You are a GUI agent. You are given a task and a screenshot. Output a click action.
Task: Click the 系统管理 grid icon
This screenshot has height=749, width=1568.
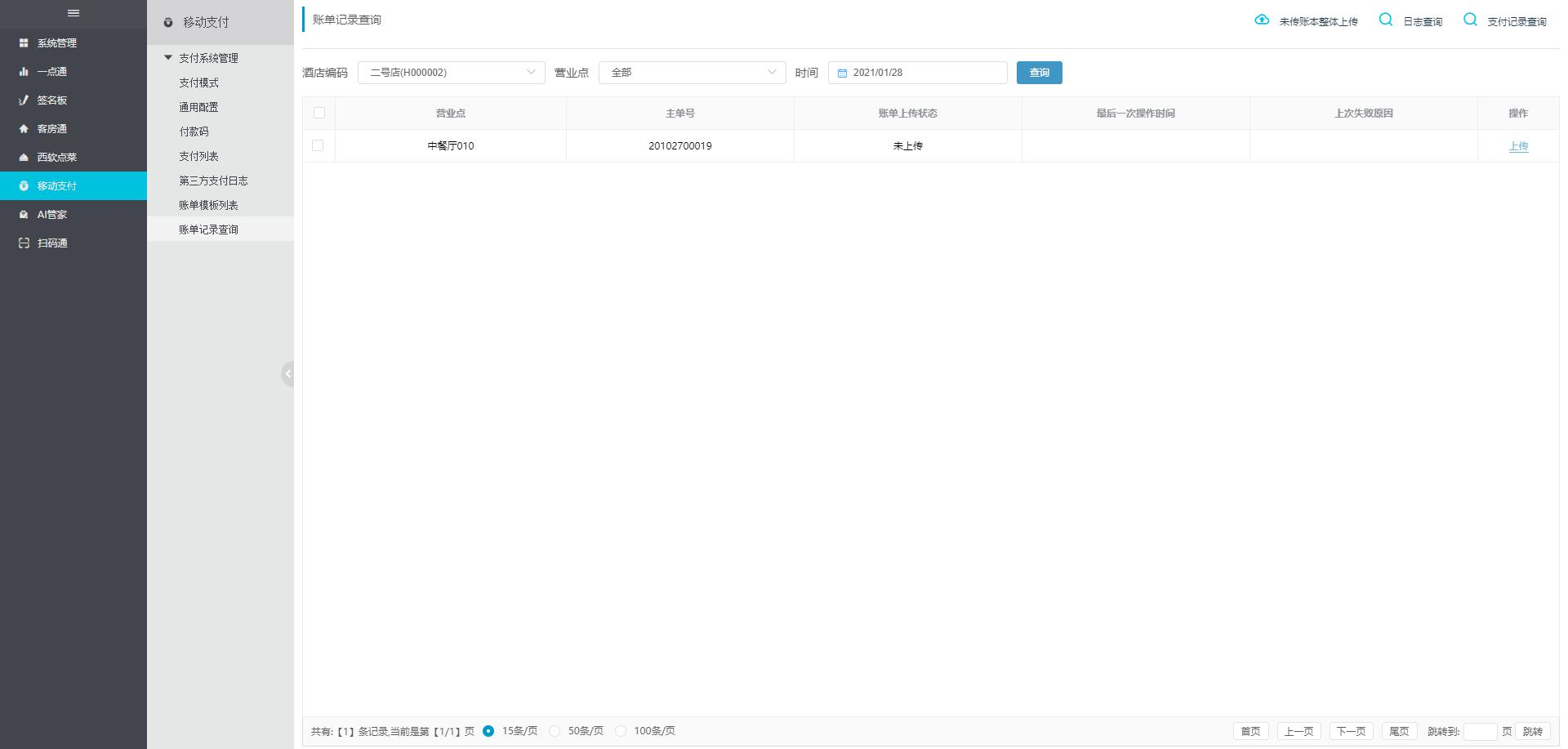coord(24,43)
